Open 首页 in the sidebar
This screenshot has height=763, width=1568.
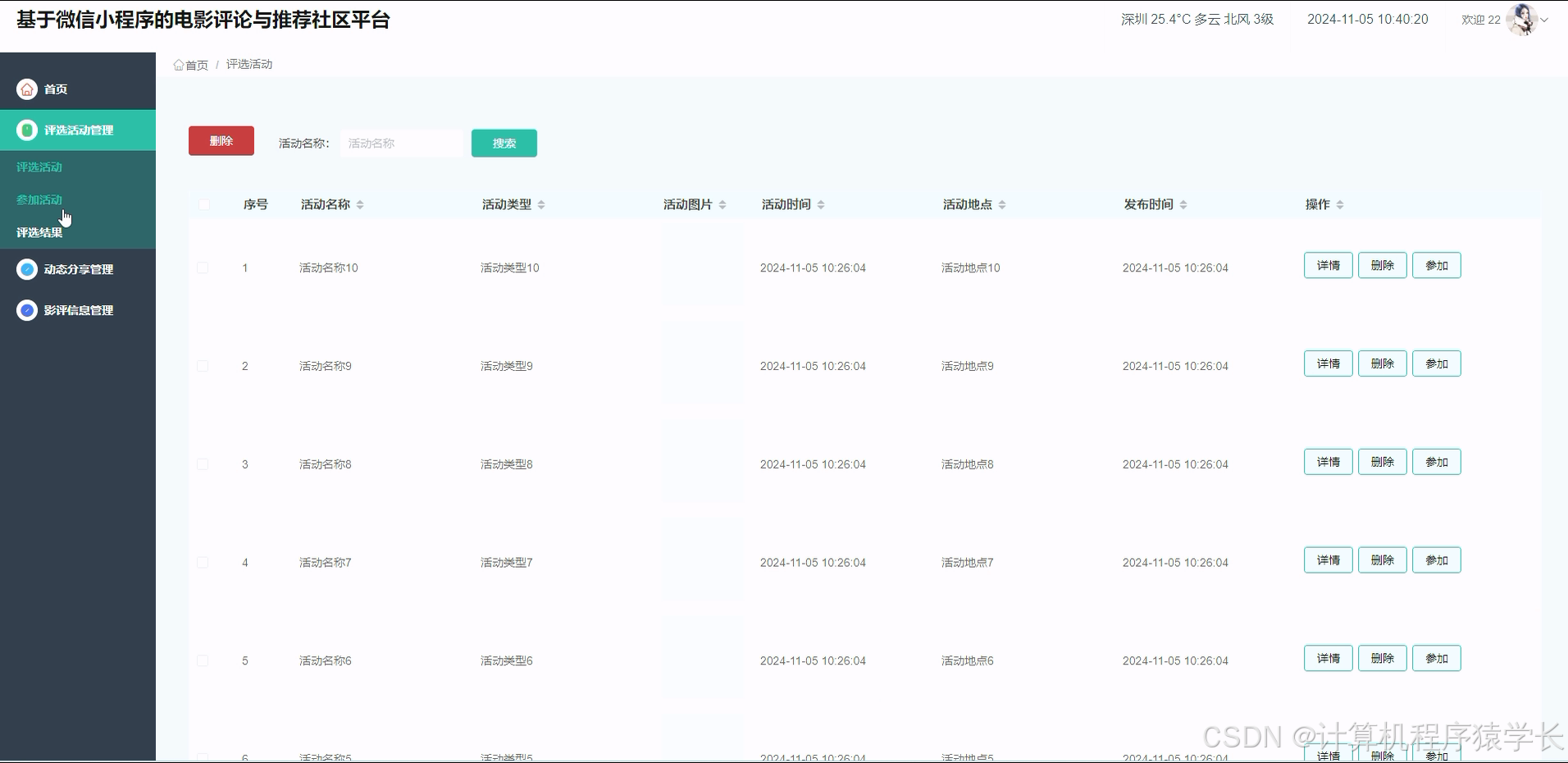coord(78,89)
